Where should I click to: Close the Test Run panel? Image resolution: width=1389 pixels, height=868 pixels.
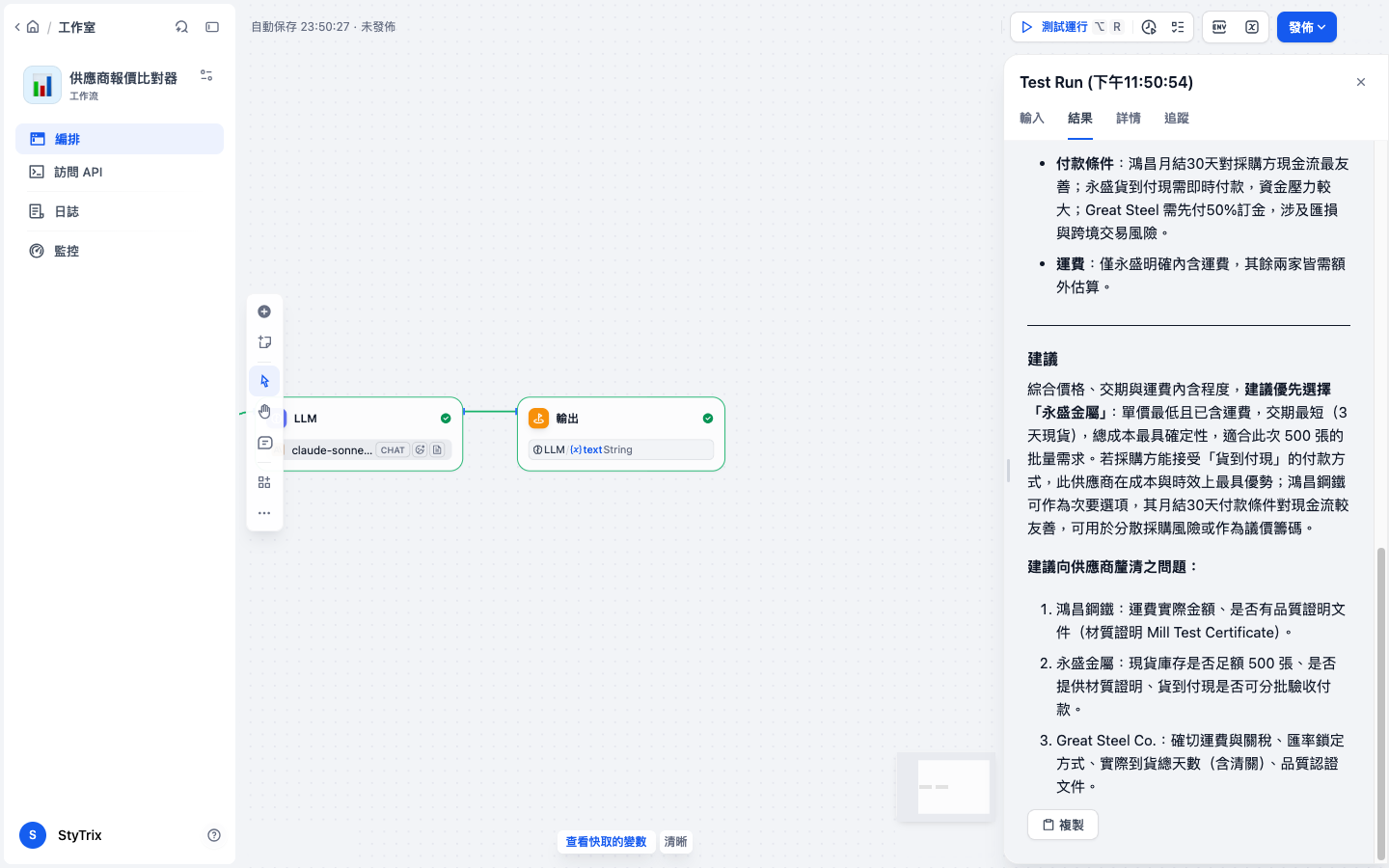point(1361,82)
